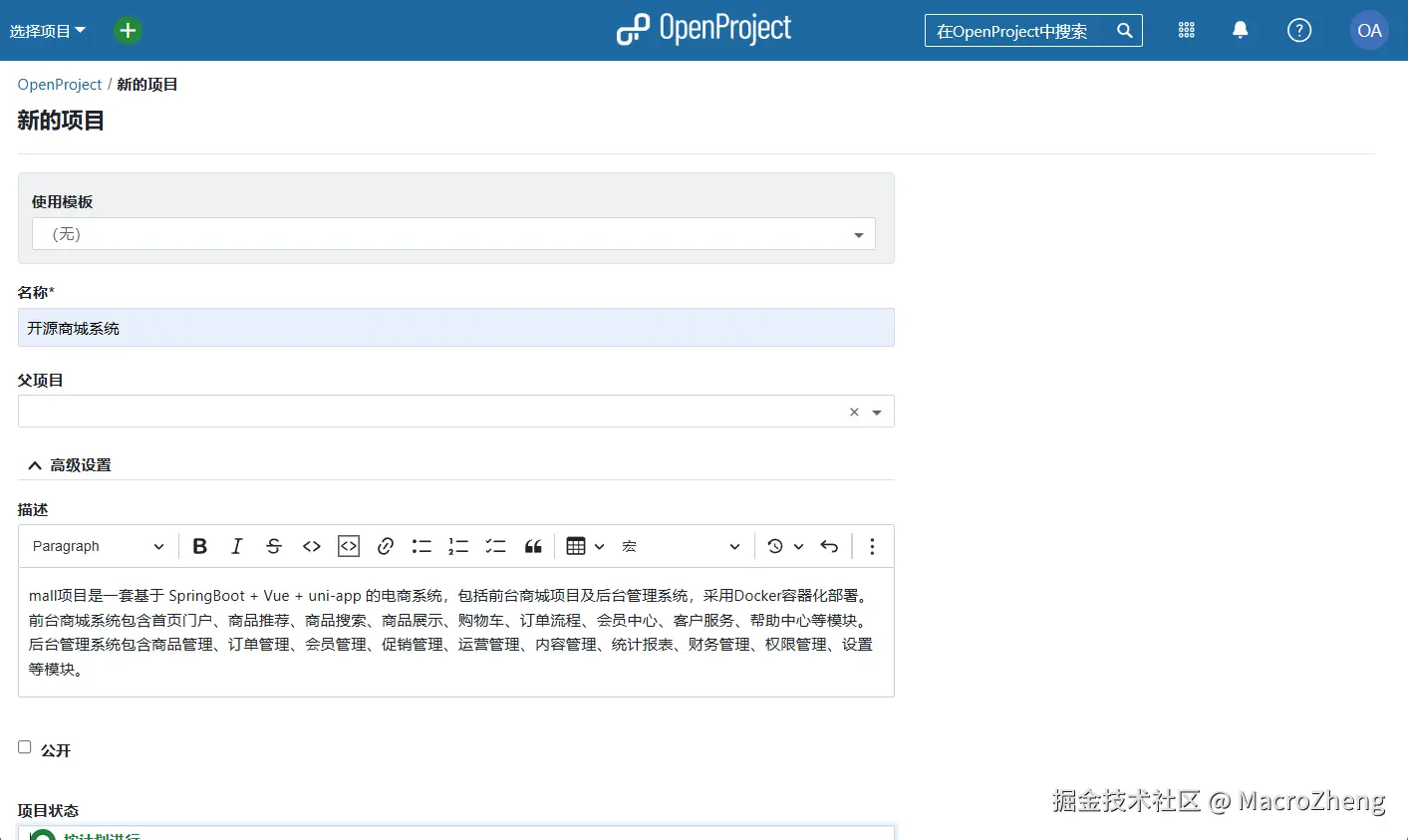Toggle italic formatting in description editor

point(236,546)
